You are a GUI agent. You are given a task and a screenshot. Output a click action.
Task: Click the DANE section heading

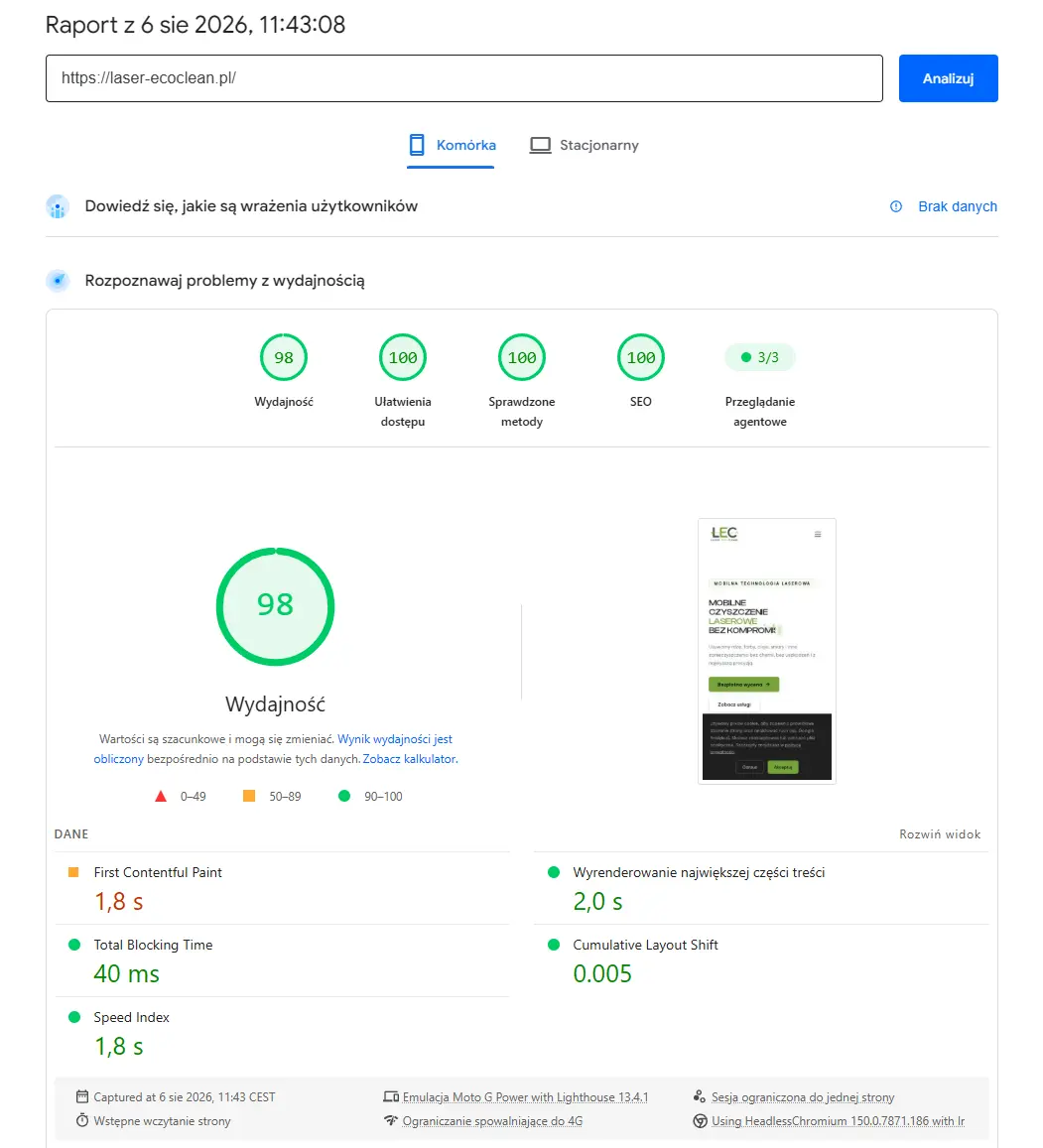click(71, 834)
